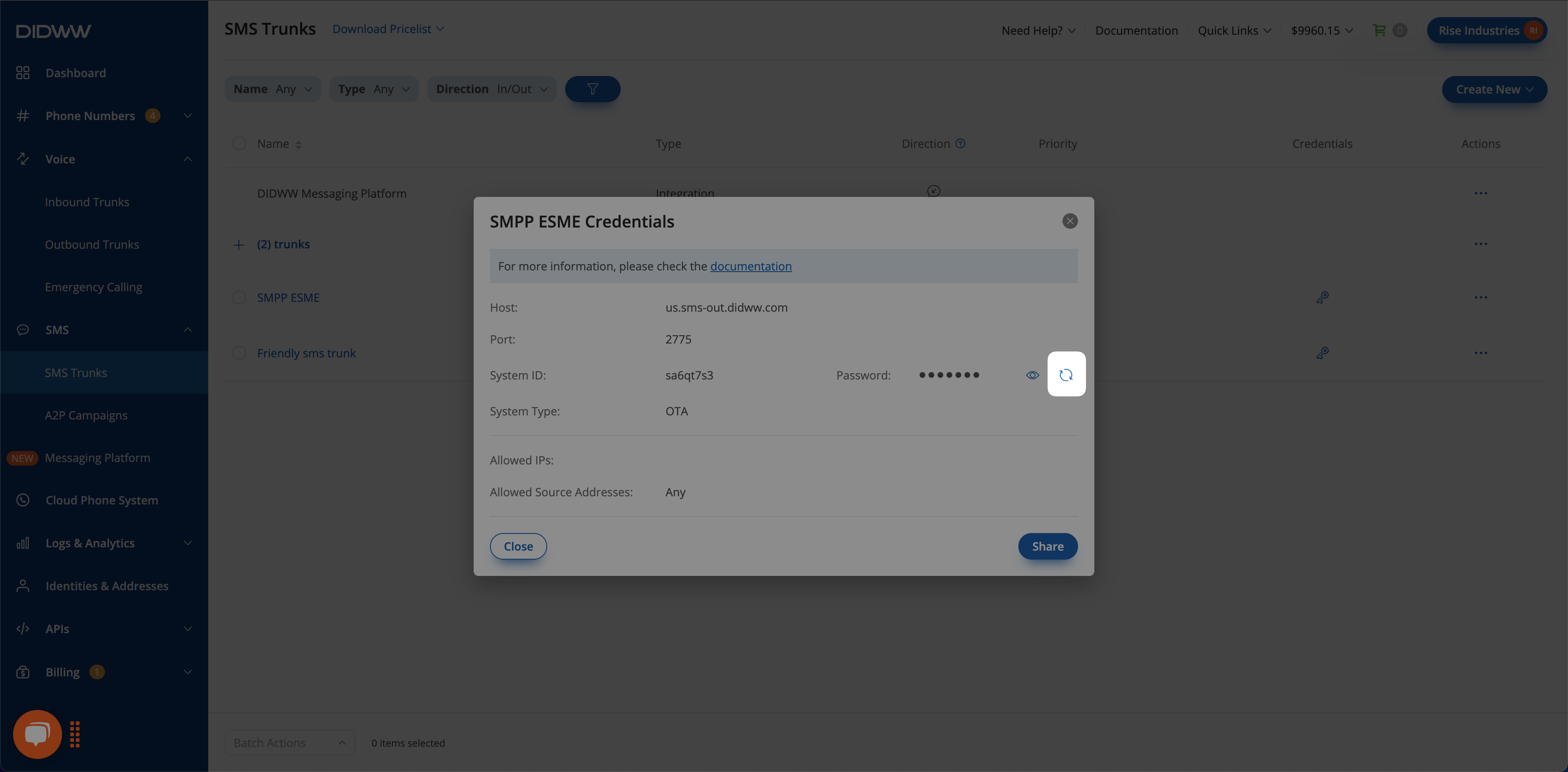Click the DIDWW logo
Viewport: 1568px width, 772px height.
pos(53,31)
